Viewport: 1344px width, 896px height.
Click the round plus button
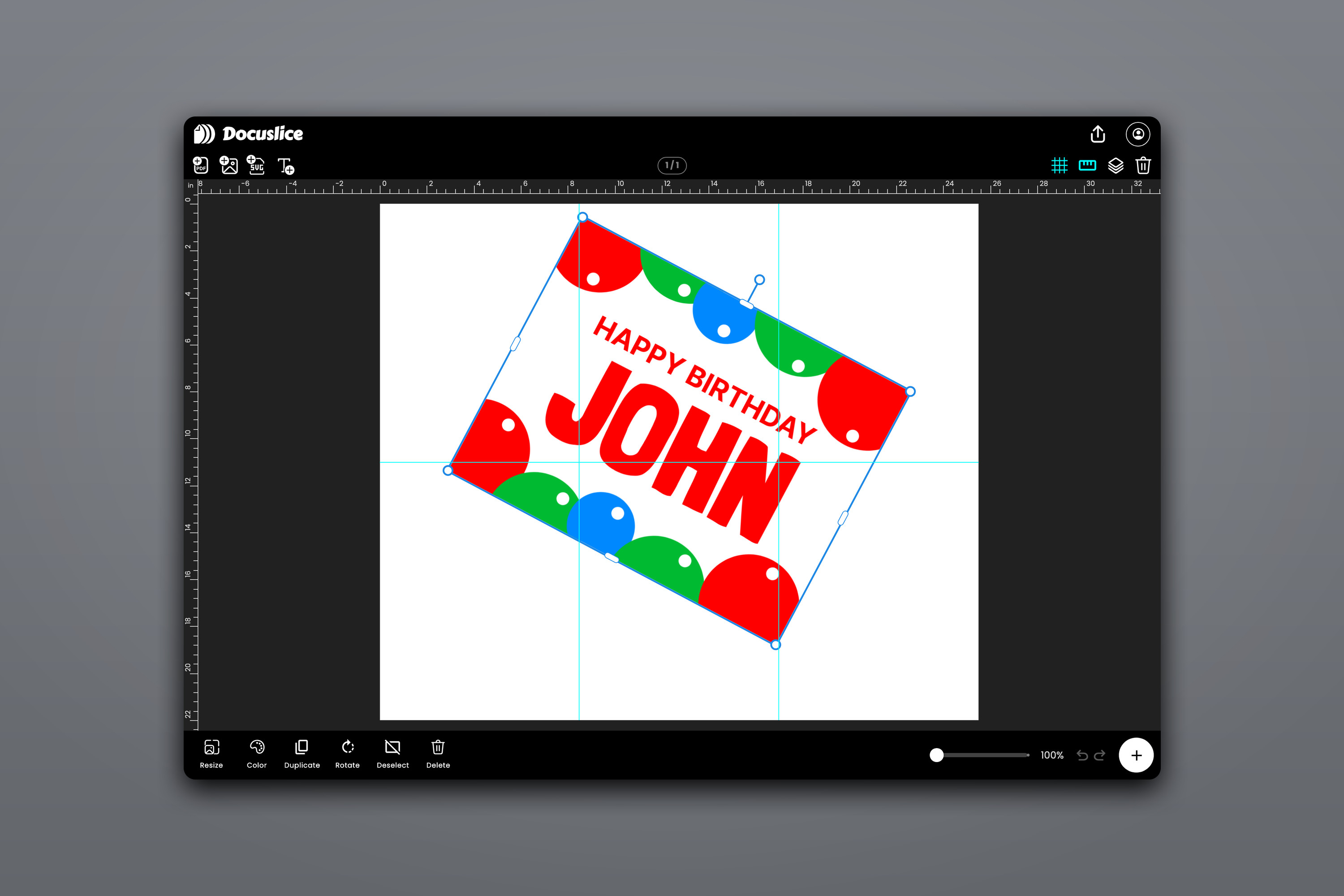click(x=1136, y=755)
